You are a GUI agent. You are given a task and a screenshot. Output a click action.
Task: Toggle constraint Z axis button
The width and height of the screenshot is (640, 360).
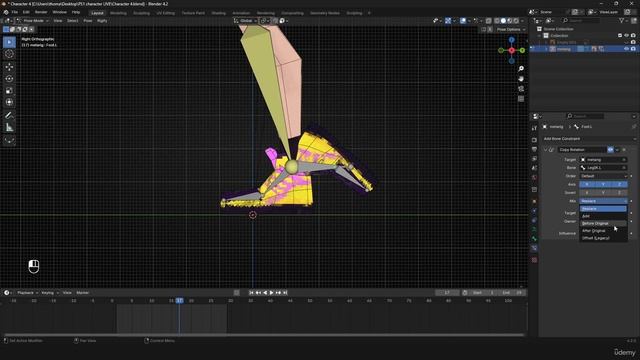tap(619, 184)
